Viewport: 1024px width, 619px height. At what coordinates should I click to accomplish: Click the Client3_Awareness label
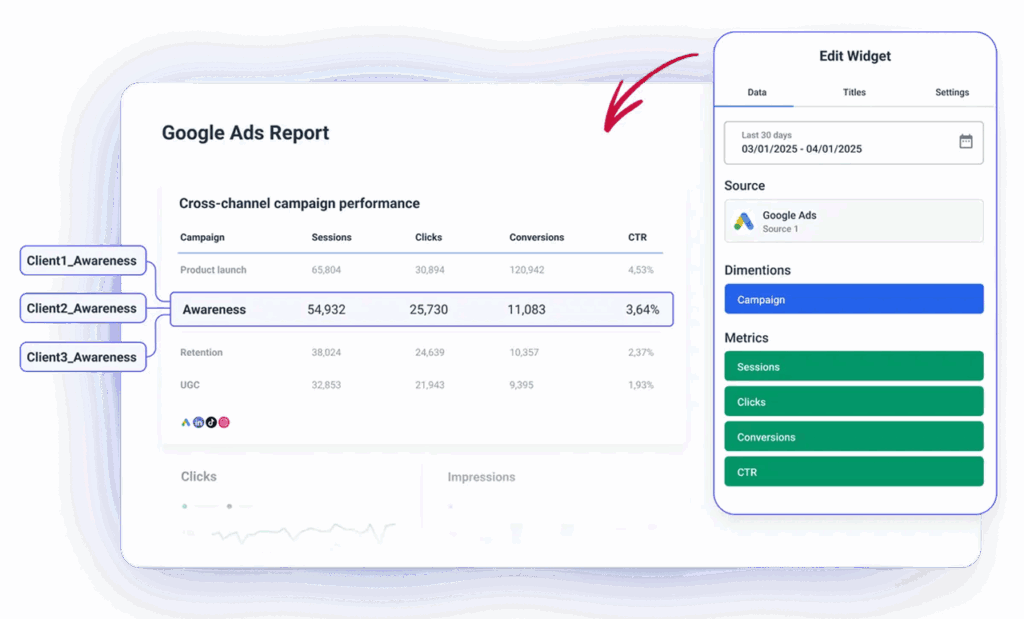click(x=82, y=357)
